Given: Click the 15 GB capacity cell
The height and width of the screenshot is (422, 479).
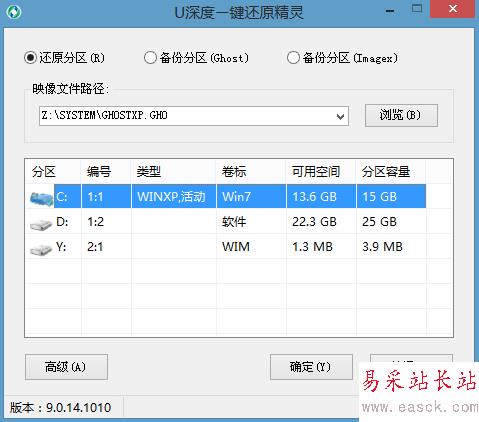Looking at the screenshot, I should 391,196.
